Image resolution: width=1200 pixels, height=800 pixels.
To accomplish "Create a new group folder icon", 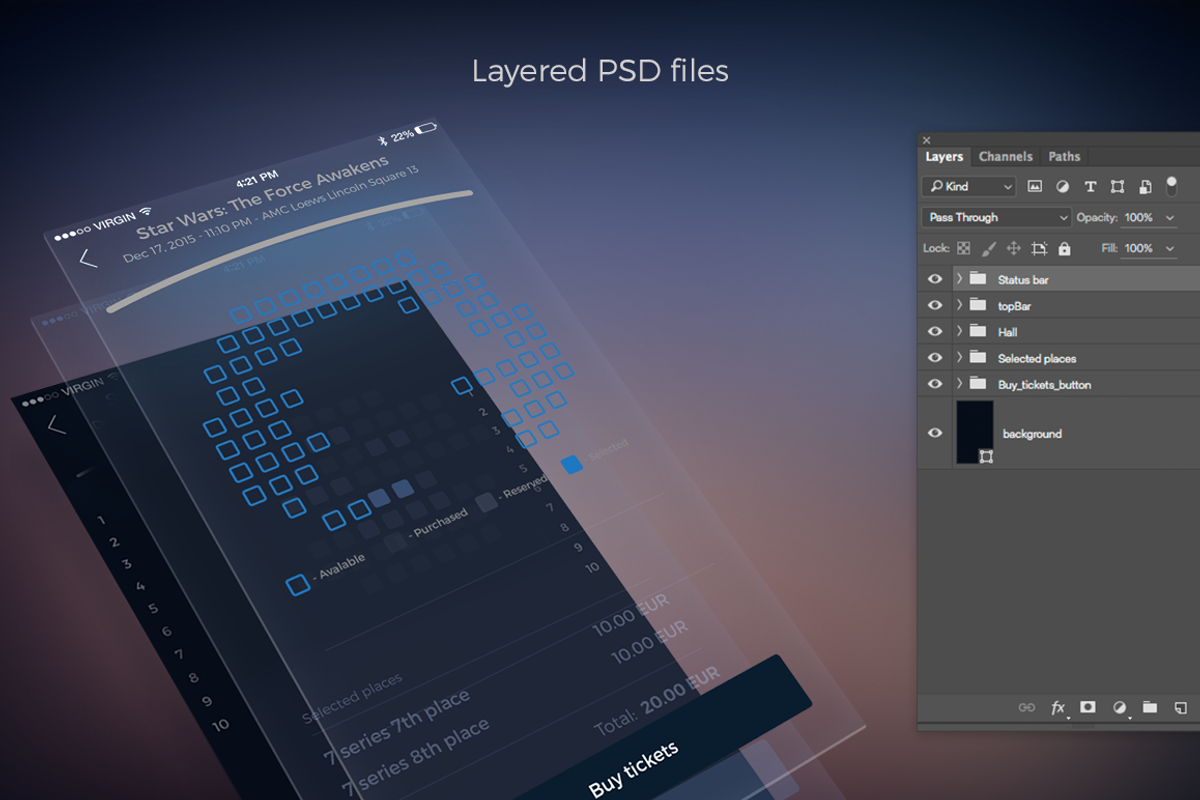I will coord(1150,707).
